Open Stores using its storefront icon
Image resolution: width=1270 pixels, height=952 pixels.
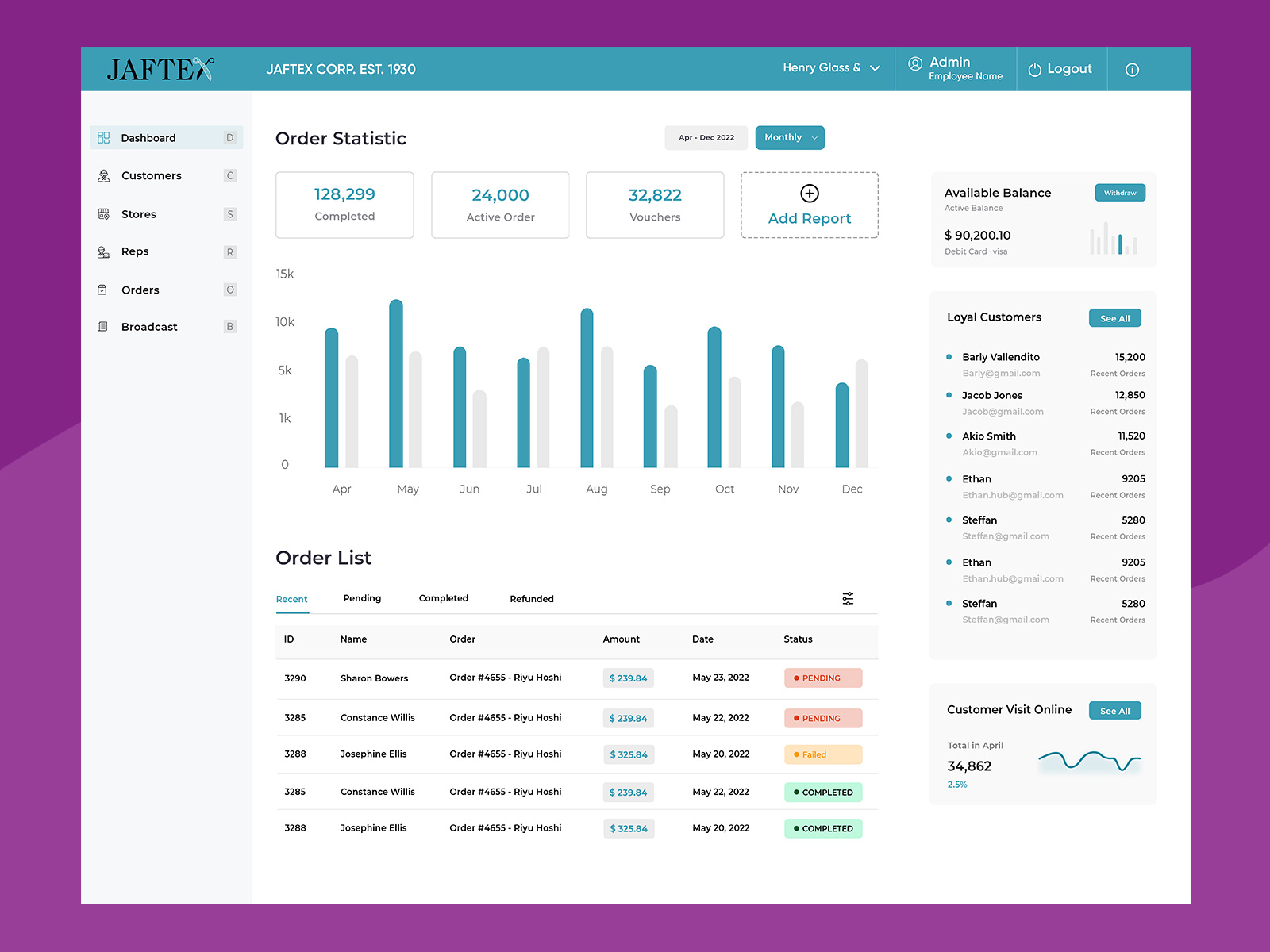(x=103, y=213)
